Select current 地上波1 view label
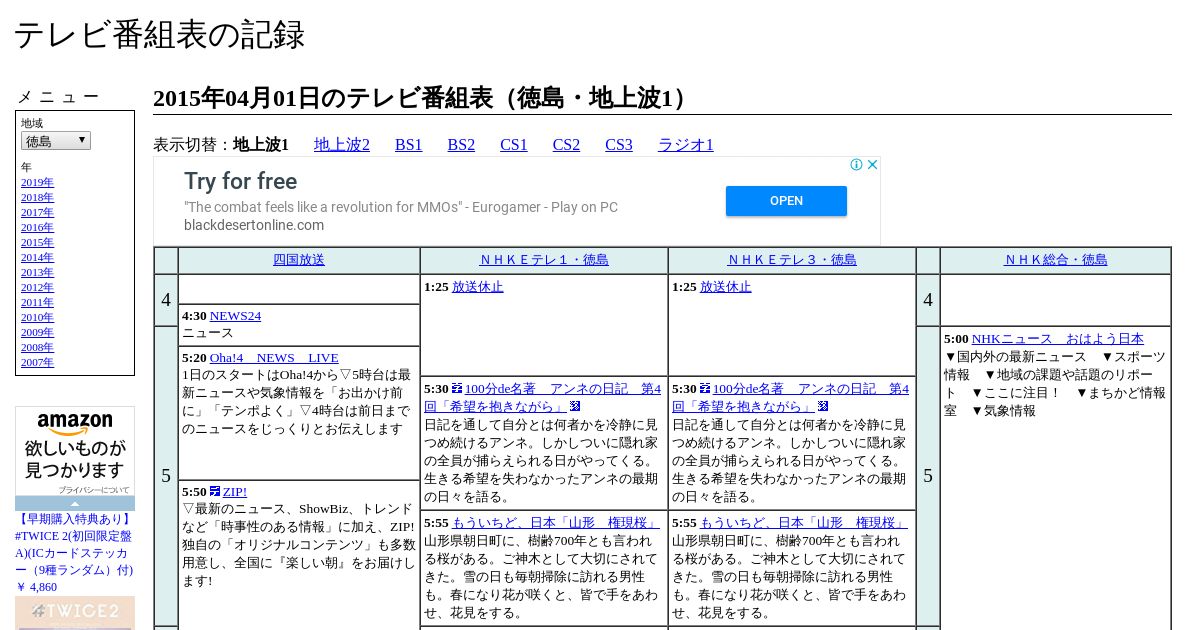Image resolution: width=1200 pixels, height=630 pixels. [261, 145]
